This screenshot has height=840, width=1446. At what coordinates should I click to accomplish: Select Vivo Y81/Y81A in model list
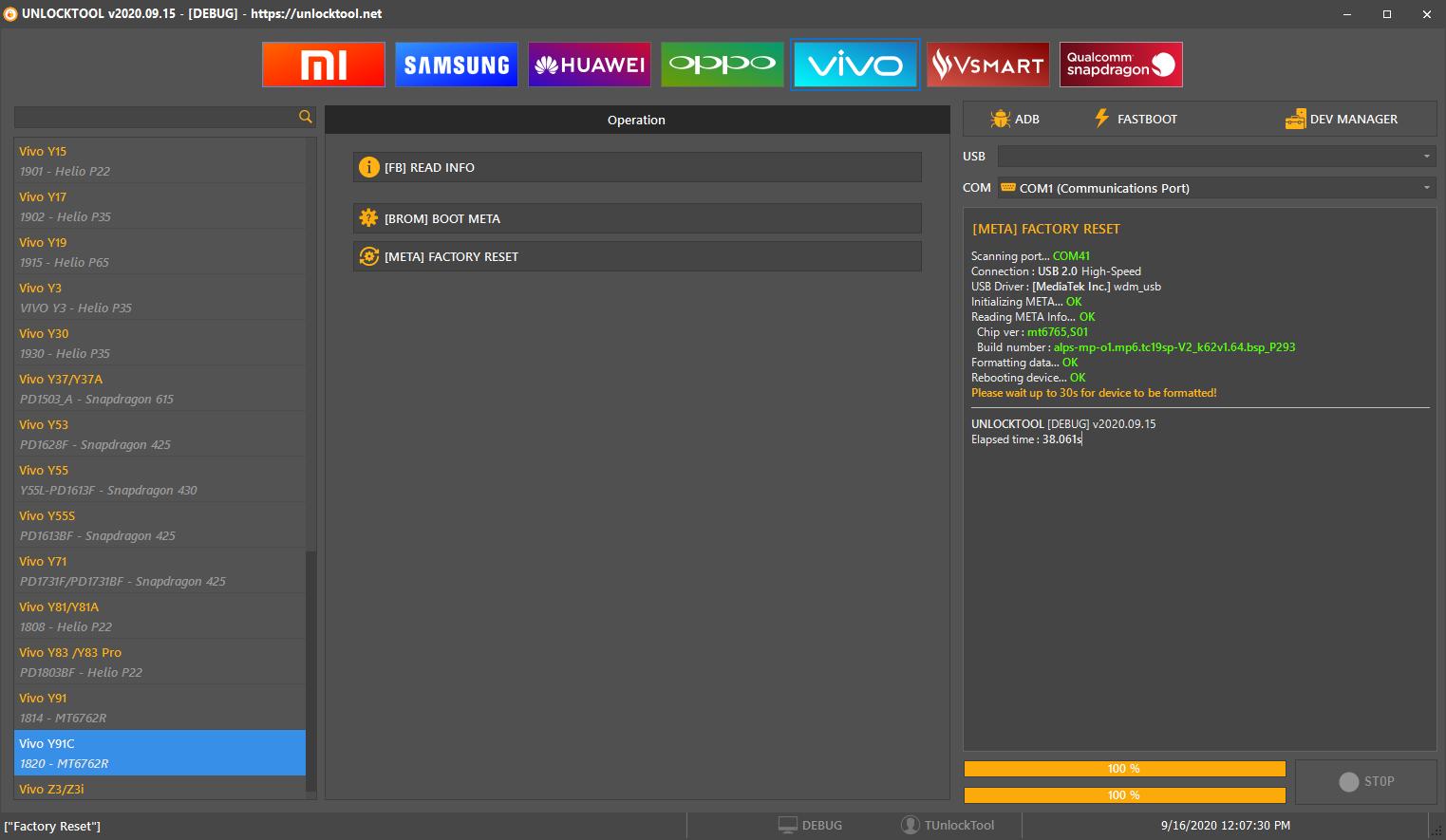tap(160, 616)
